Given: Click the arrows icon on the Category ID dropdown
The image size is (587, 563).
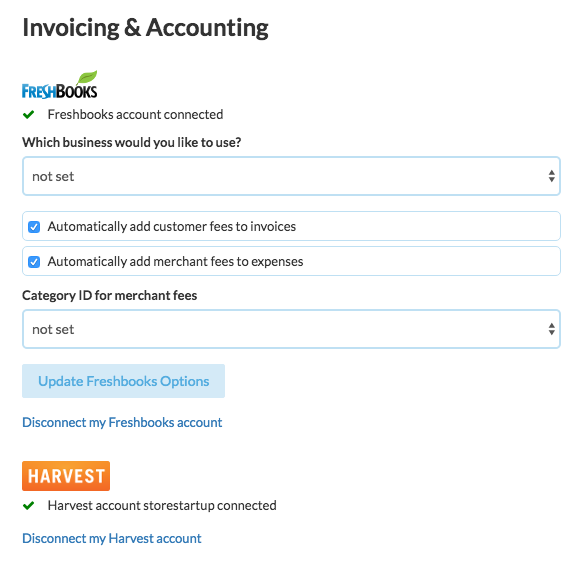Looking at the screenshot, I should (551, 329).
